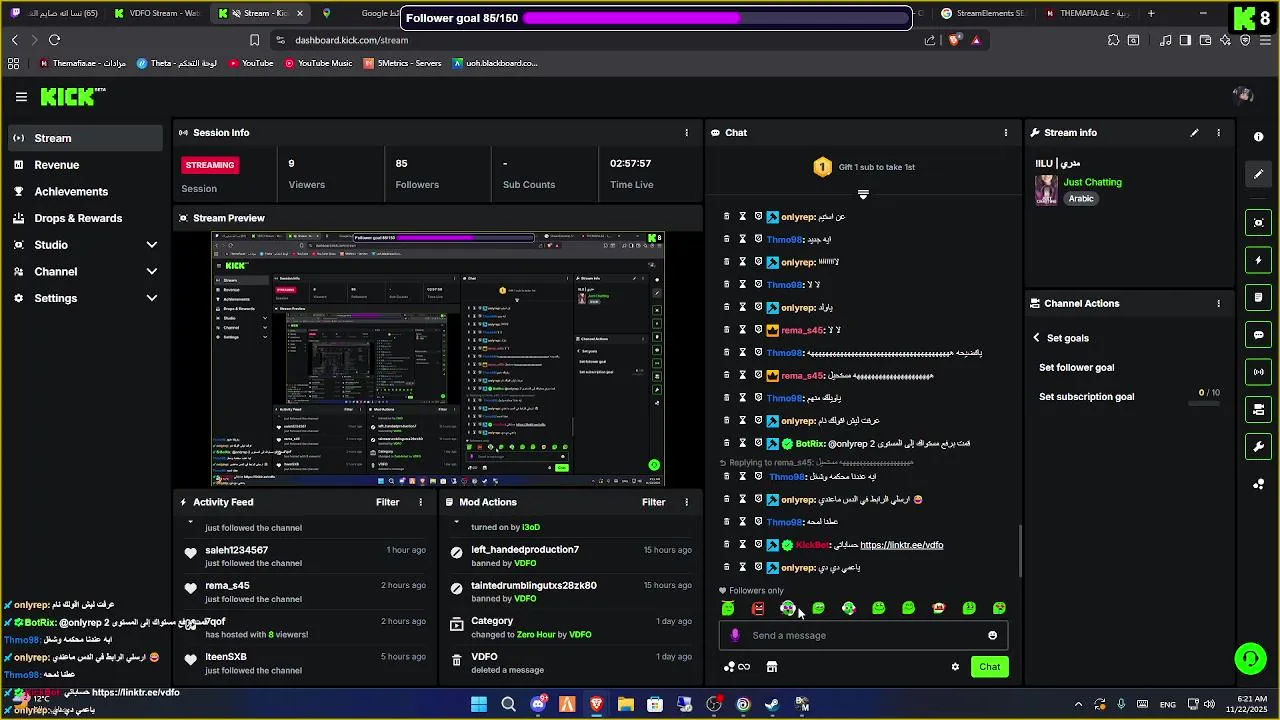Expand the Studio sidebar chevron

coord(152,245)
